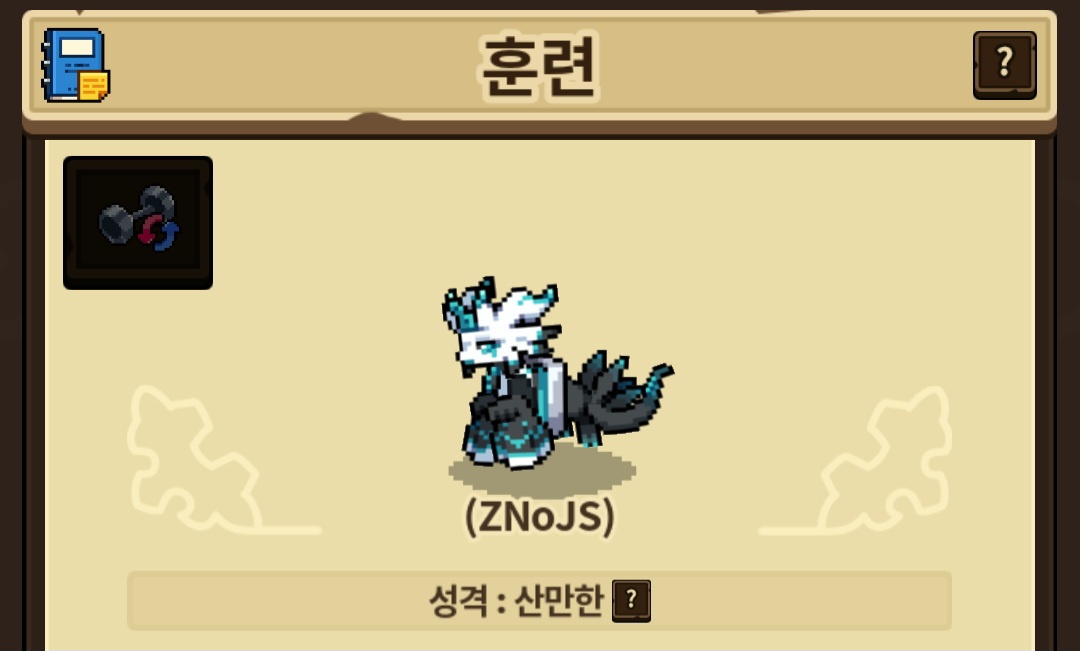Open the blue notebook icon in the header

76,65
